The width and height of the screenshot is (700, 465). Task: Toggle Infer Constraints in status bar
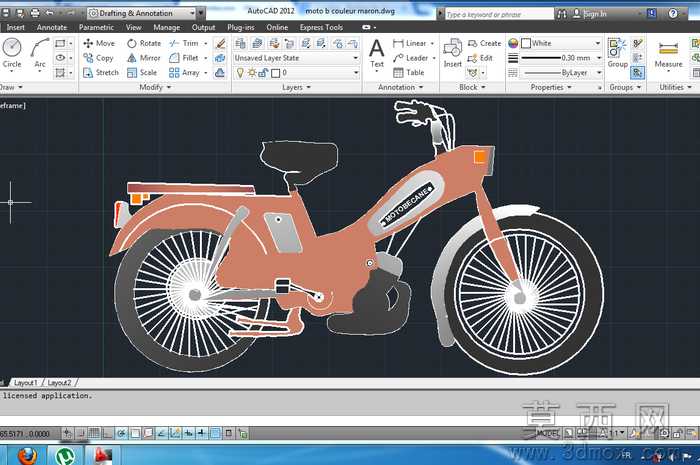pos(67,433)
